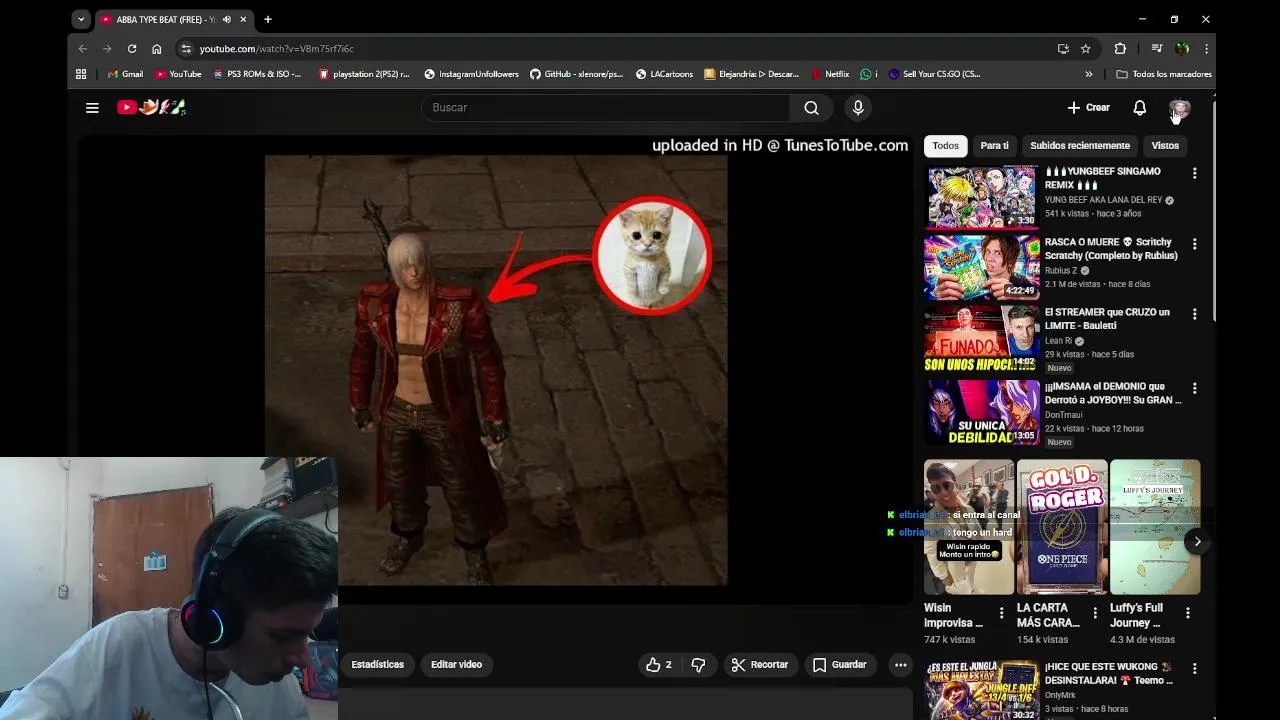Open the tab search dropdown arrow in Chrome
The width and height of the screenshot is (1280, 720).
[x=81, y=19]
